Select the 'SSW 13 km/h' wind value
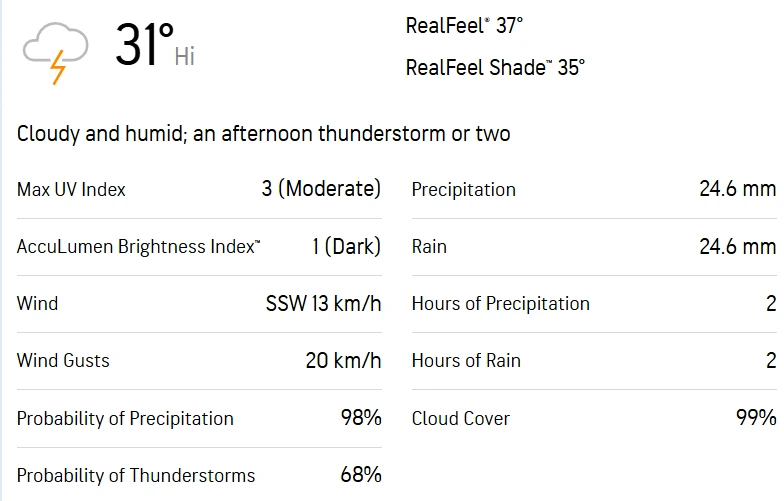 coord(323,303)
